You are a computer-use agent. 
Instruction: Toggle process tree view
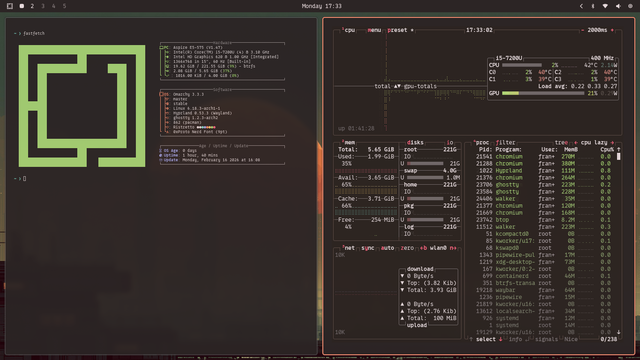pos(561,142)
